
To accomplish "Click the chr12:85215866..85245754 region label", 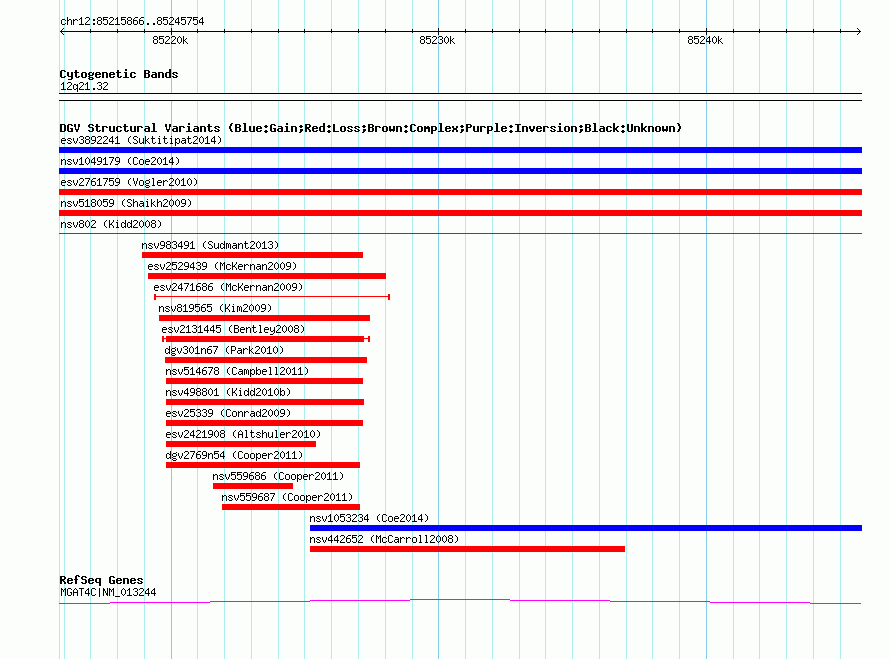I will 132,22.
